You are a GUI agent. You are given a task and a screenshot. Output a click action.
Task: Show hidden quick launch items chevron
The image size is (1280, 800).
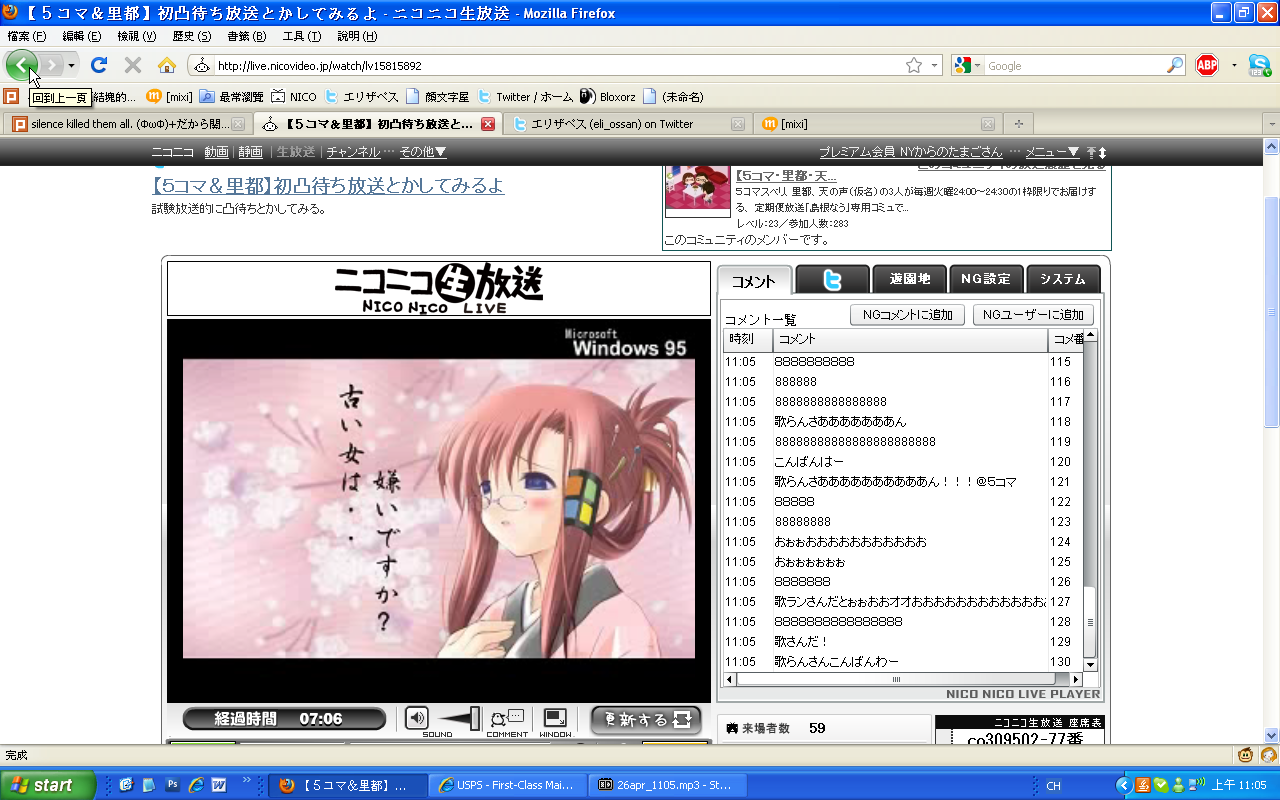pos(246,780)
